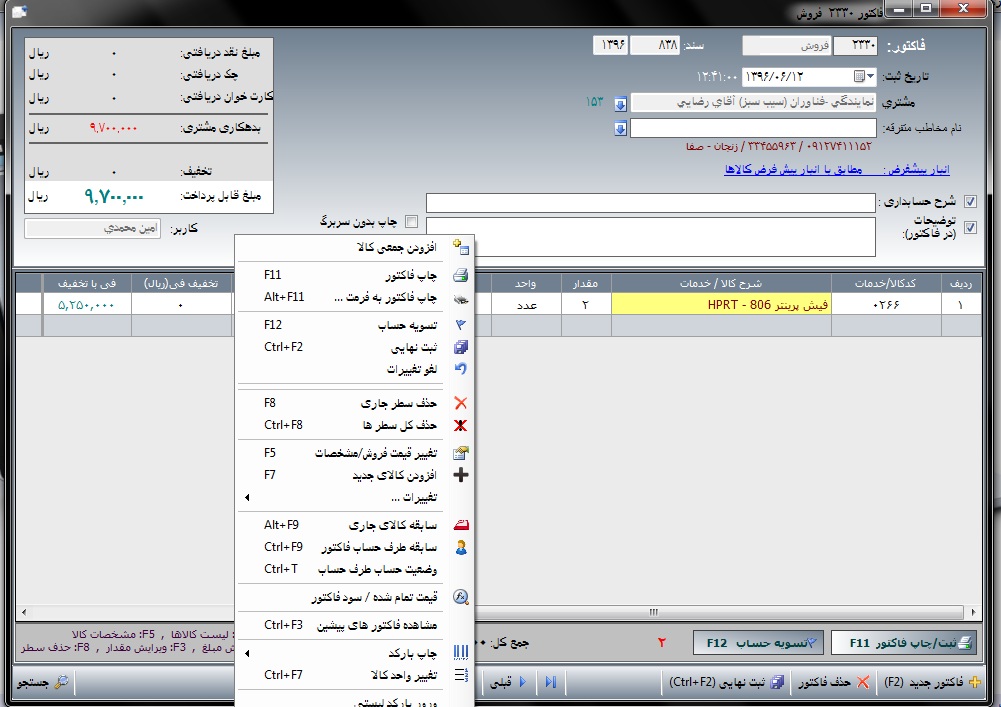Click the search magnifier icon at bottom left
Viewport: 1001px width, 707px height.
coord(62,682)
